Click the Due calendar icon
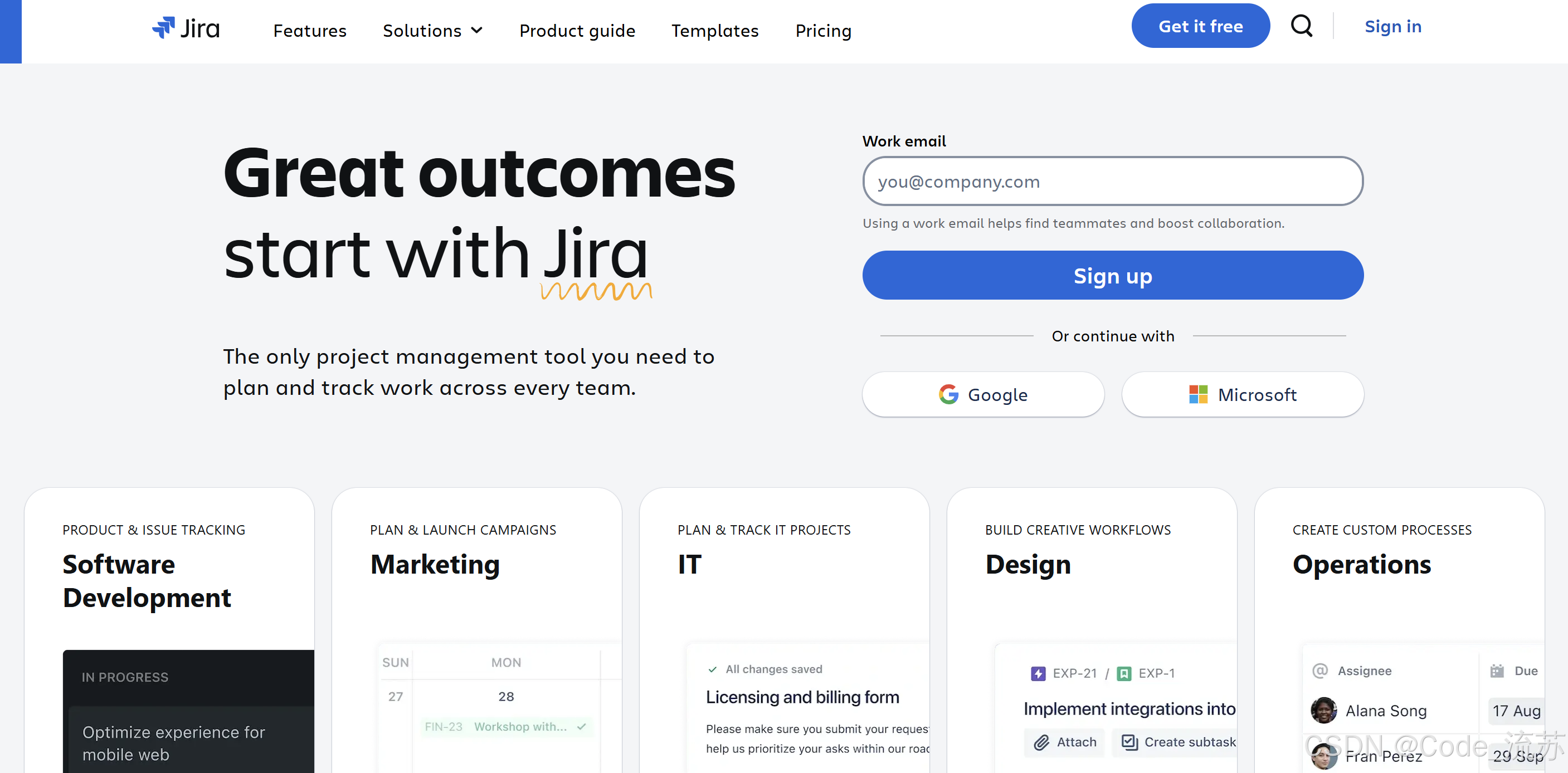Screen dimensions: 1568x773 [x=1497, y=671]
